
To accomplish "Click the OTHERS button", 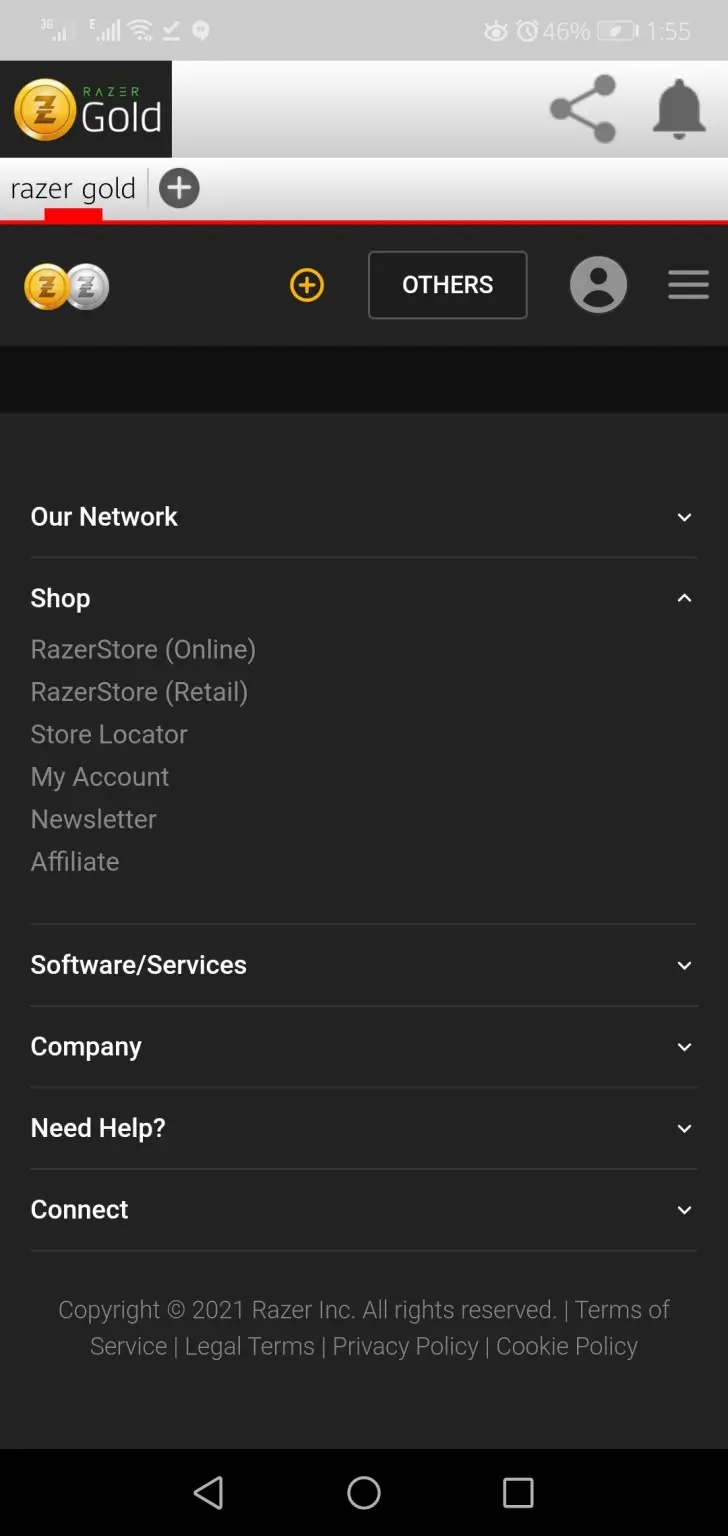I will (447, 285).
